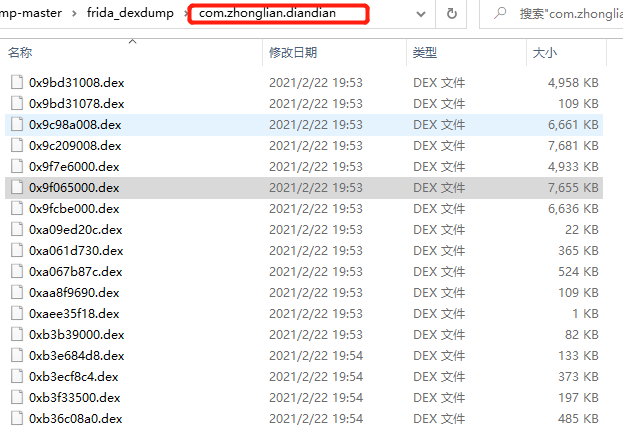Viewport: 623px width, 433px height.
Task: Click the file icon of 0xb3ecf8c4.dex
Action: click(x=17, y=377)
